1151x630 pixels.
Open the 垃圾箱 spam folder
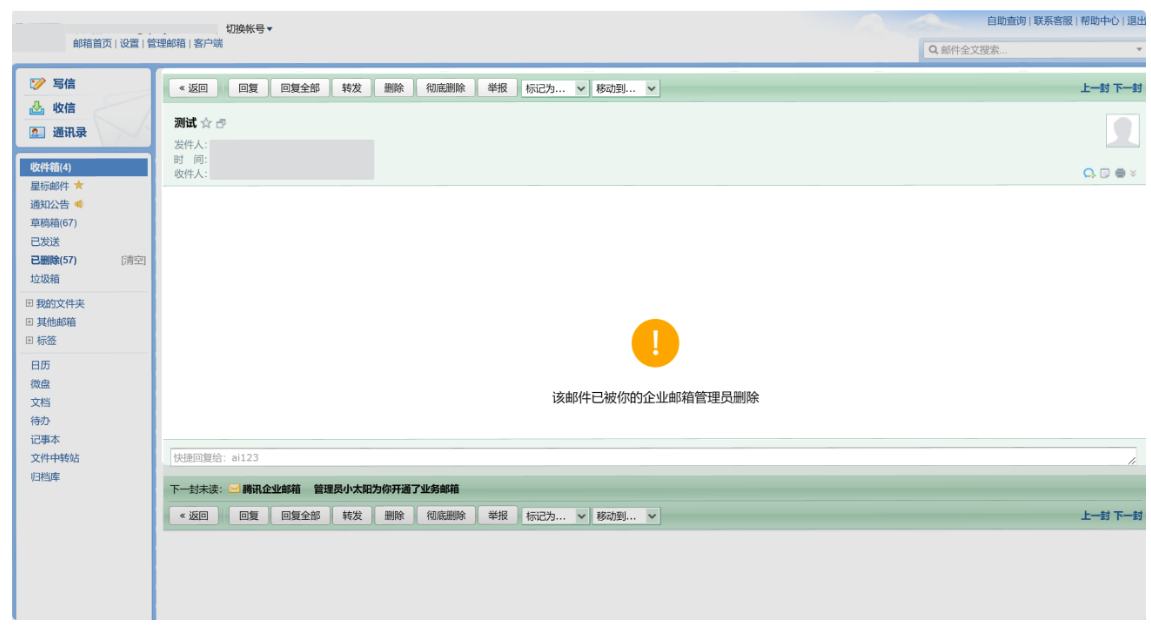[45, 279]
